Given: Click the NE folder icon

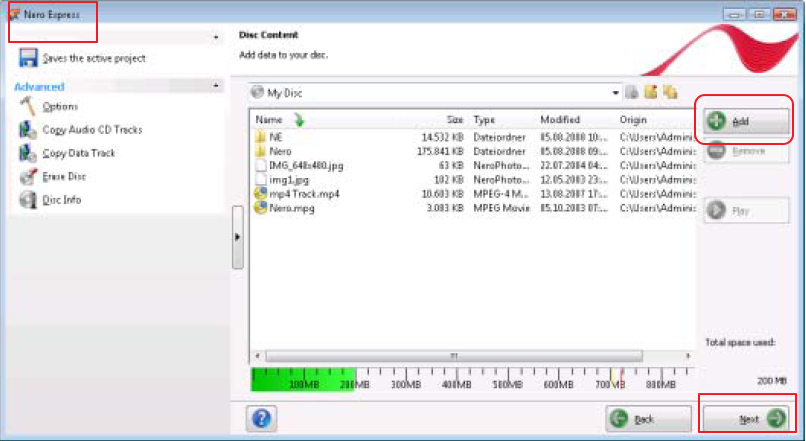Looking at the screenshot, I should (x=261, y=137).
